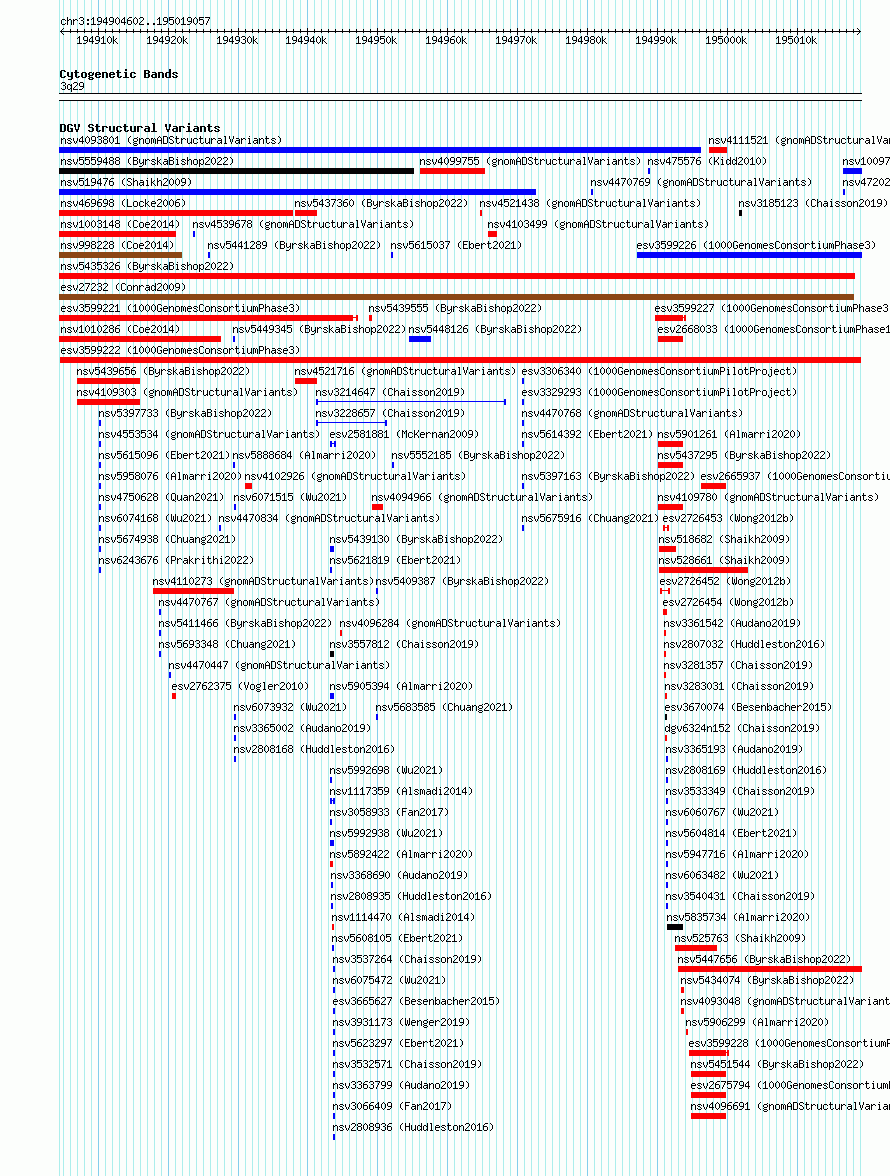Select nsv5559488 (ByrskaBishop2022) label
Screen dimensions: 890x1176
[147, 161]
